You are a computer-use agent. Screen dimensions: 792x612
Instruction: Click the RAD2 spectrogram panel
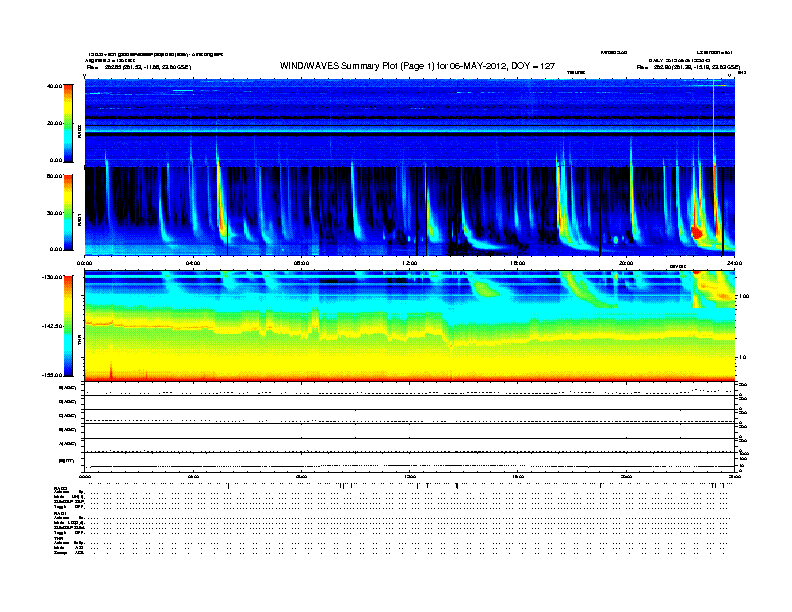point(410,123)
